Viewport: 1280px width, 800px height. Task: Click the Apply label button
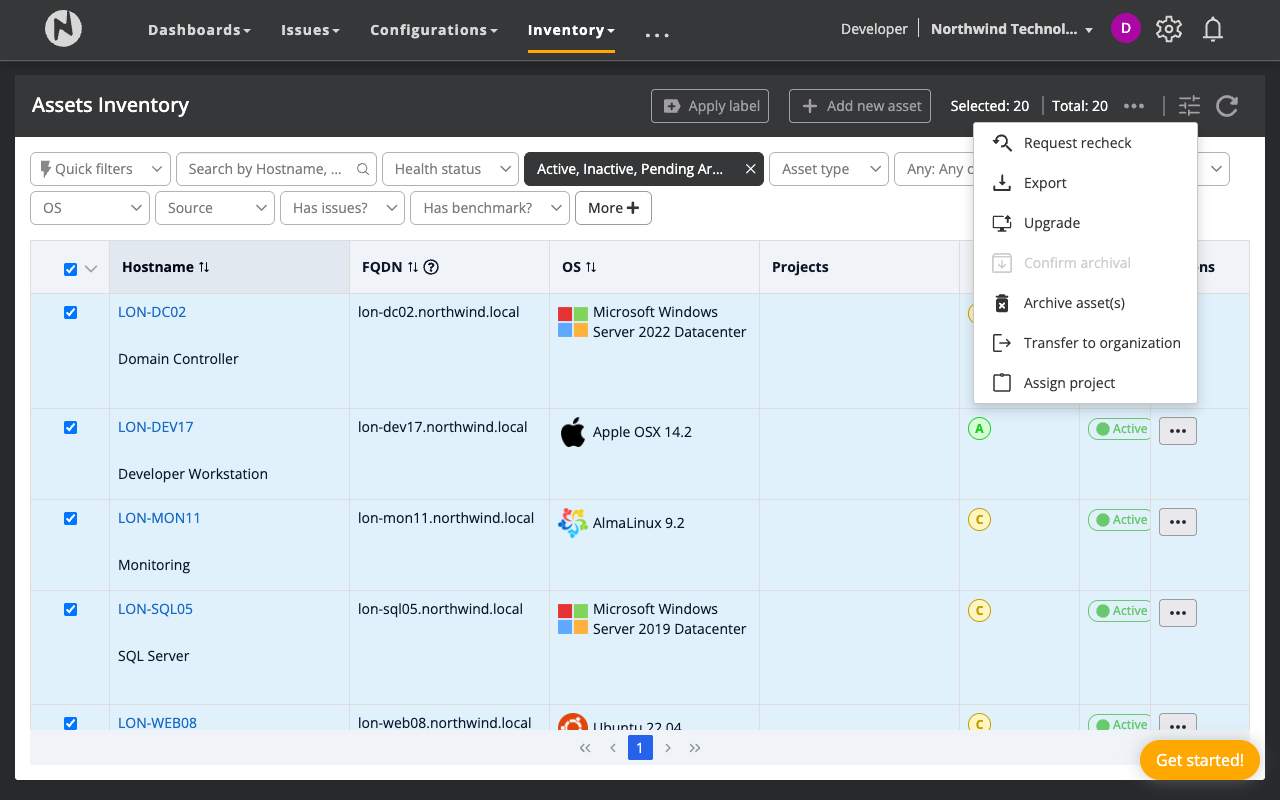(x=710, y=106)
